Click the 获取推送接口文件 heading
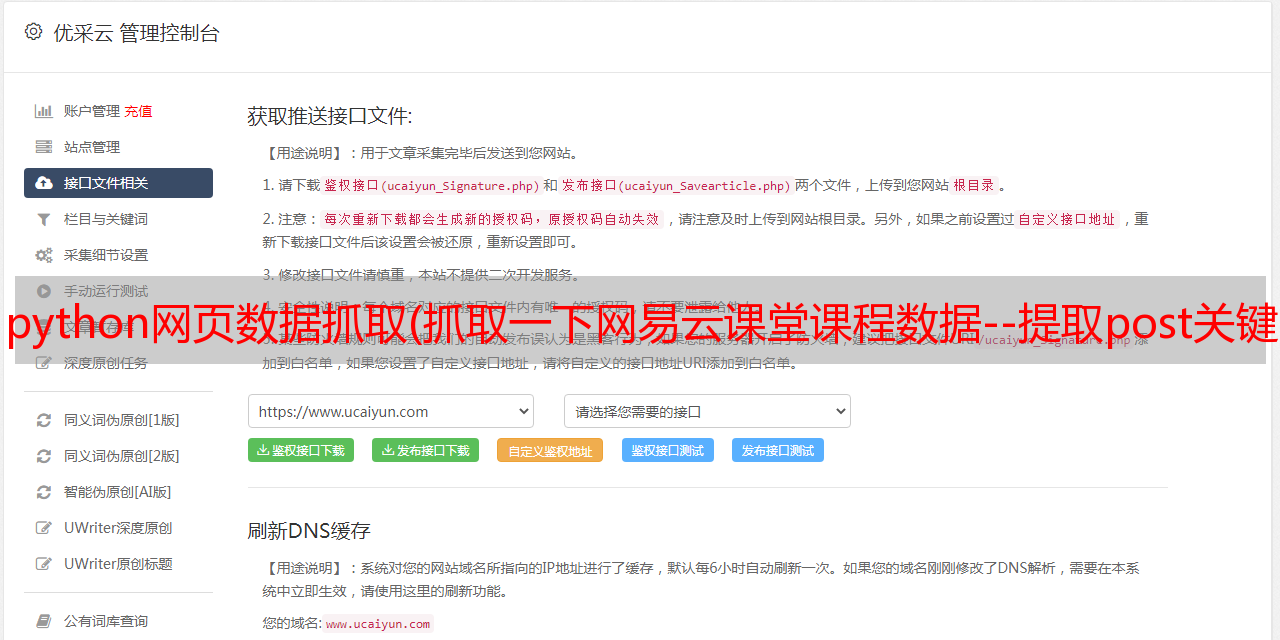The width and height of the screenshot is (1280, 640). coord(330,116)
